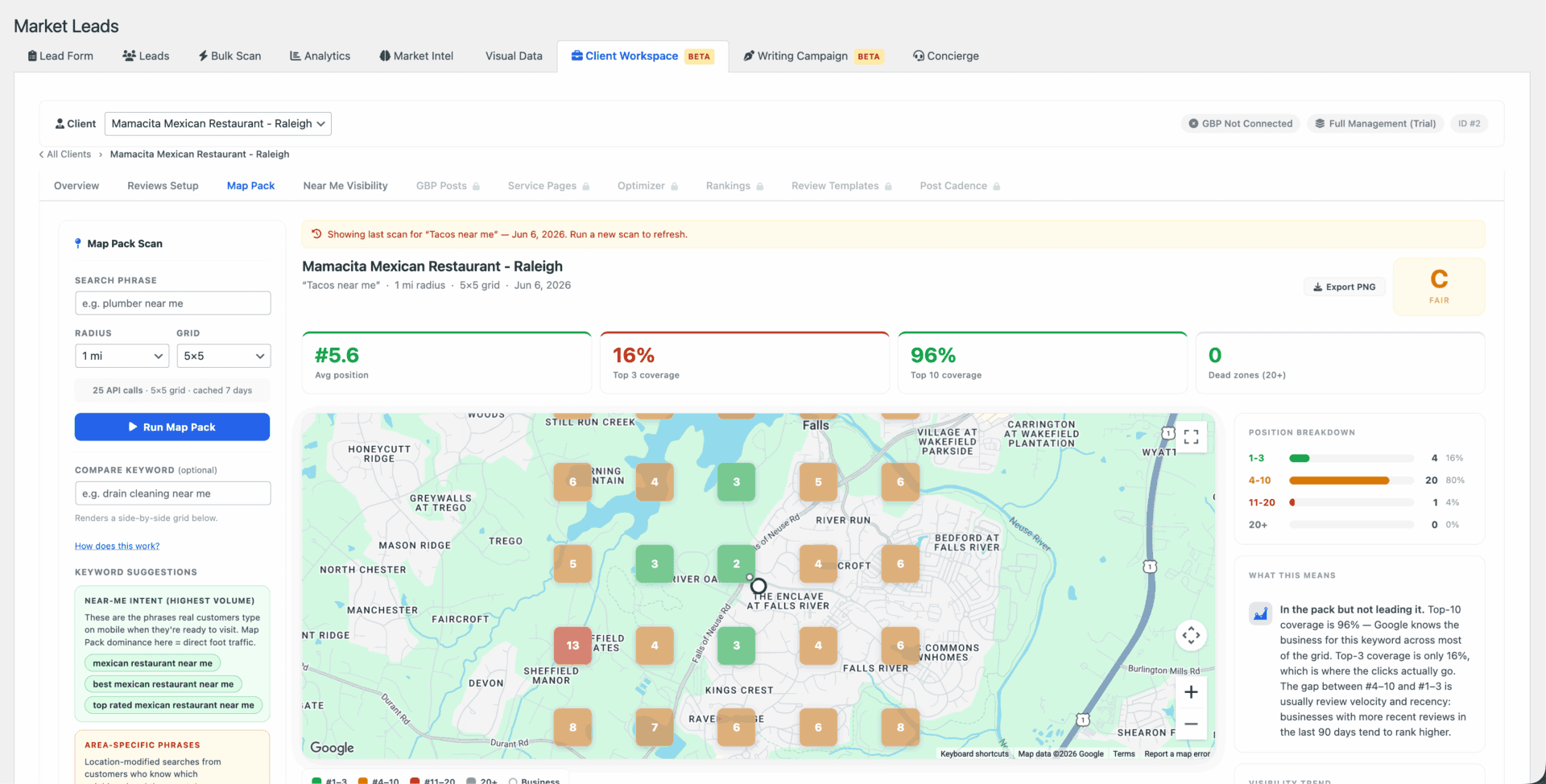
Task: Open the Reviews Setup sub-tab
Action: [x=163, y=186]
